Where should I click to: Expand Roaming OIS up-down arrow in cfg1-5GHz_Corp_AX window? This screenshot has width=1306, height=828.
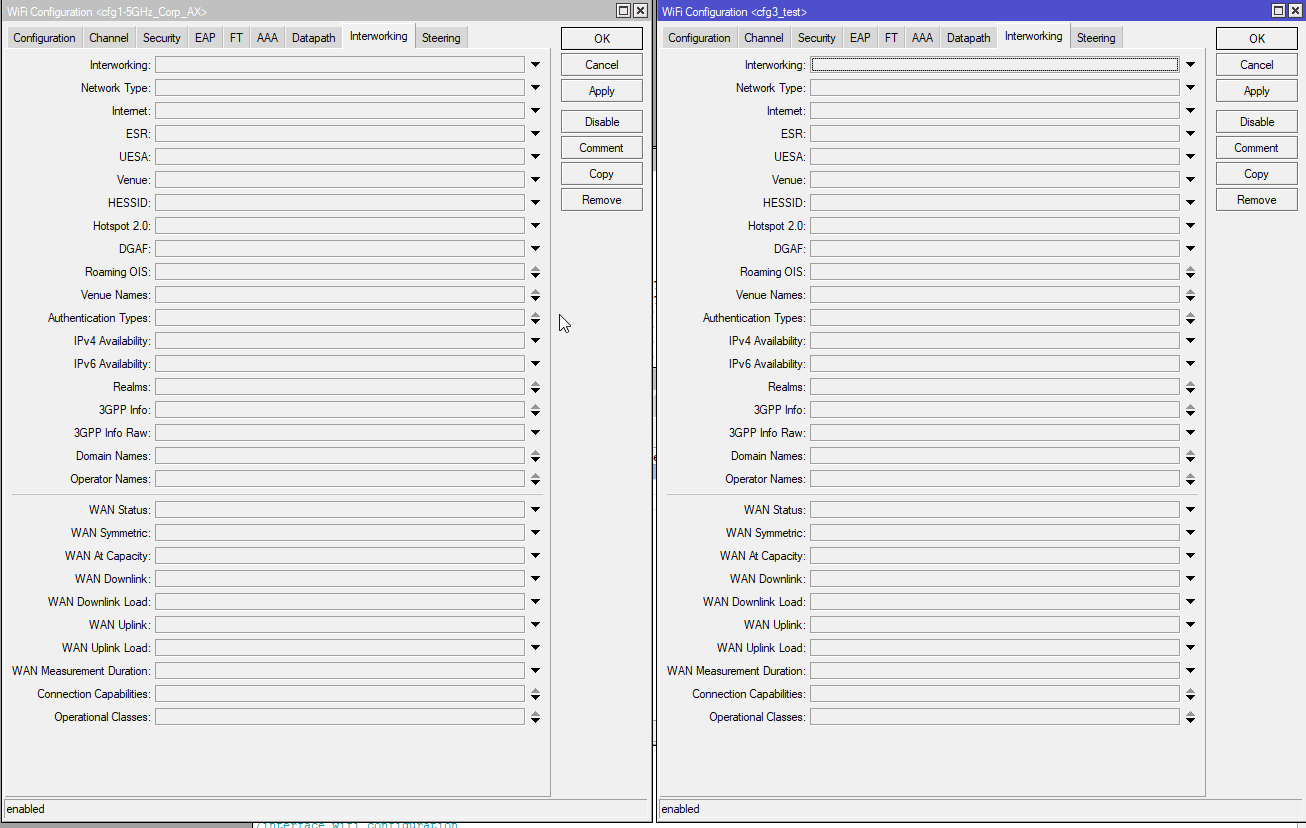tap(535, 272)
